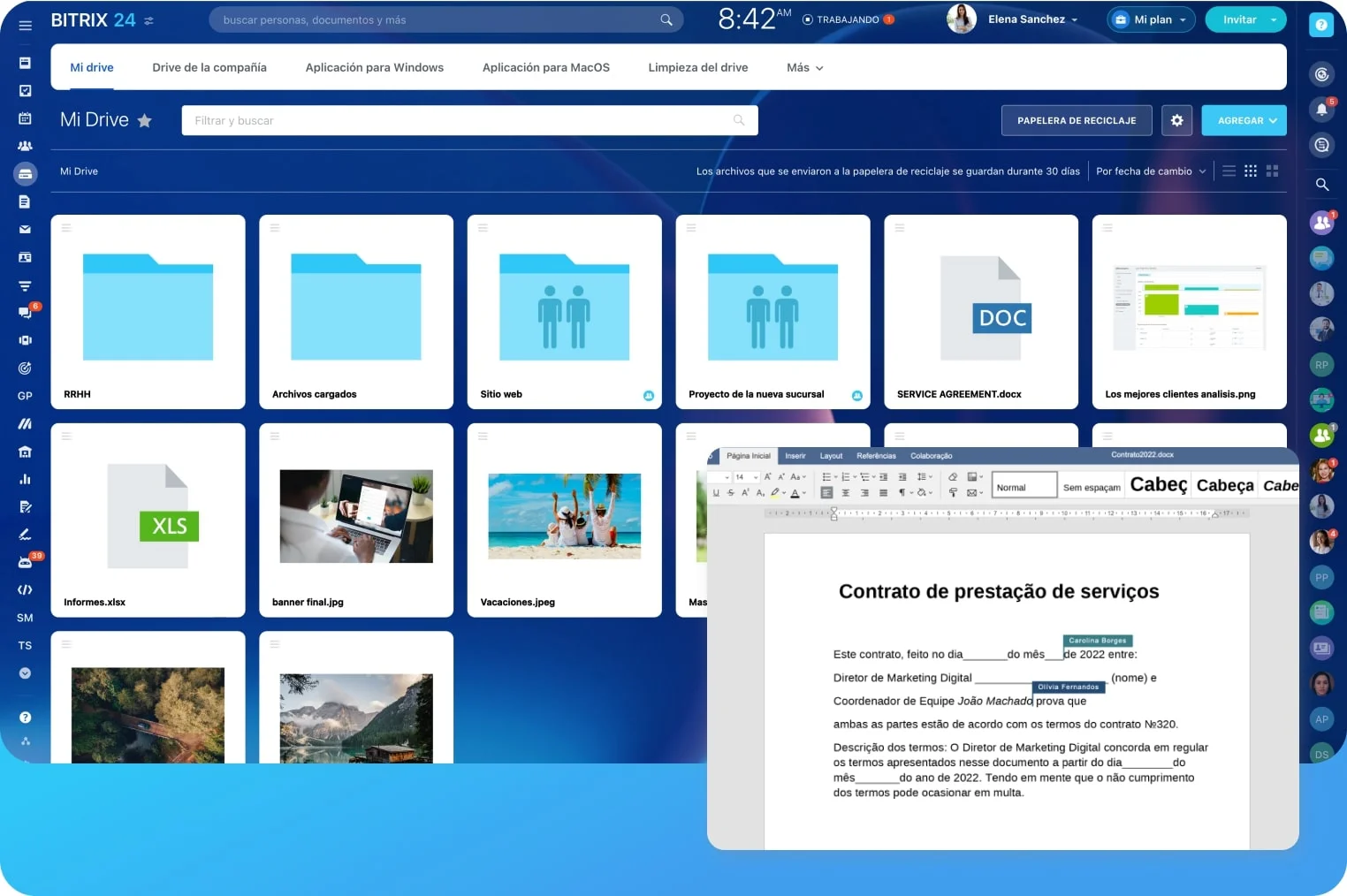Click the search magnifier in right sidebar
The image size is (1347, 896).
[1322, 185]
